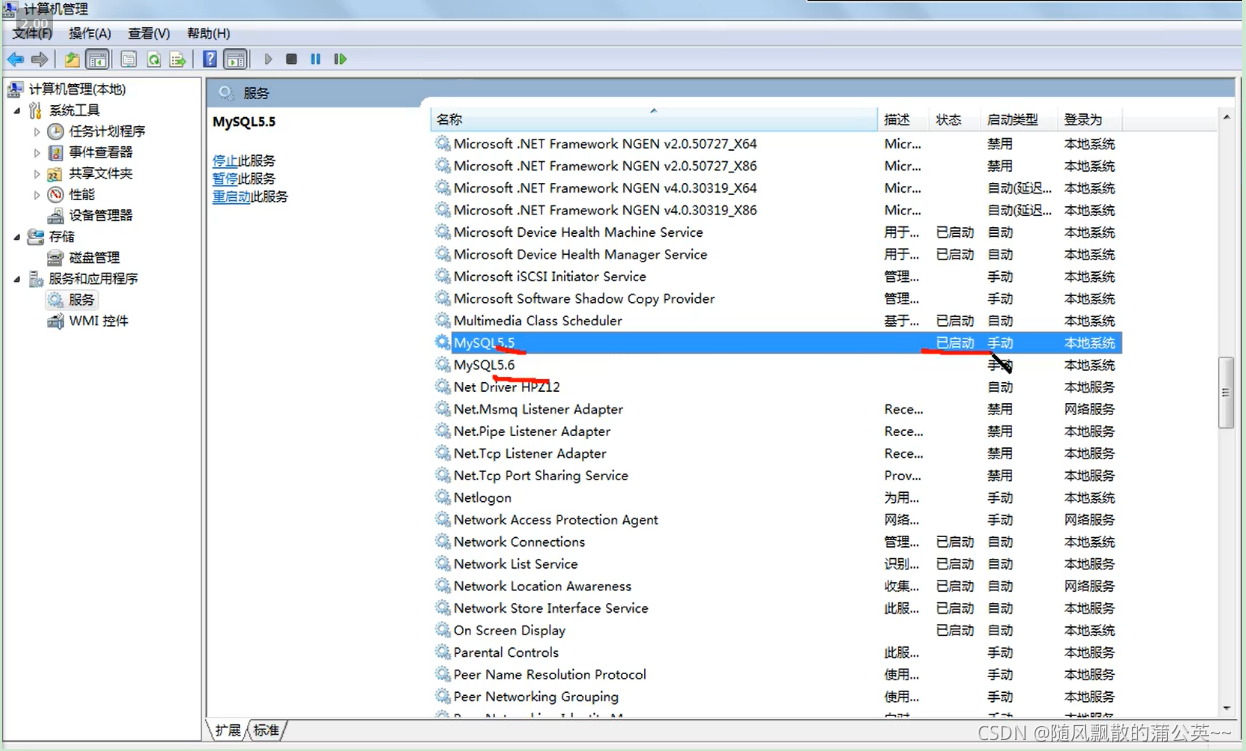Viewport: 1246px width, 751px height.
Task: Click the Start service play icon
Action: pos(268,59)
